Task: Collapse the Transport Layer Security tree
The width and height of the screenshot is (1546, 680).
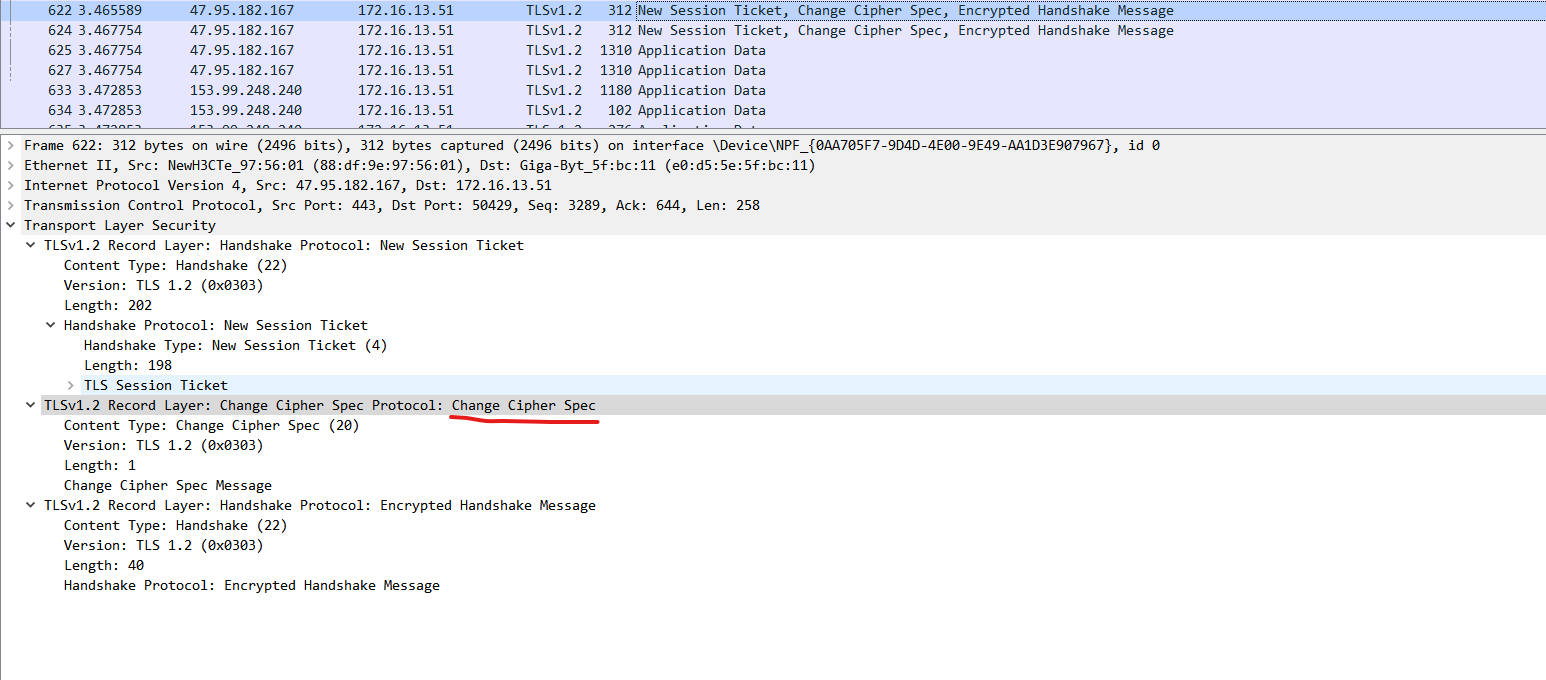Action: pyautogui.click(x=10, y=225)
